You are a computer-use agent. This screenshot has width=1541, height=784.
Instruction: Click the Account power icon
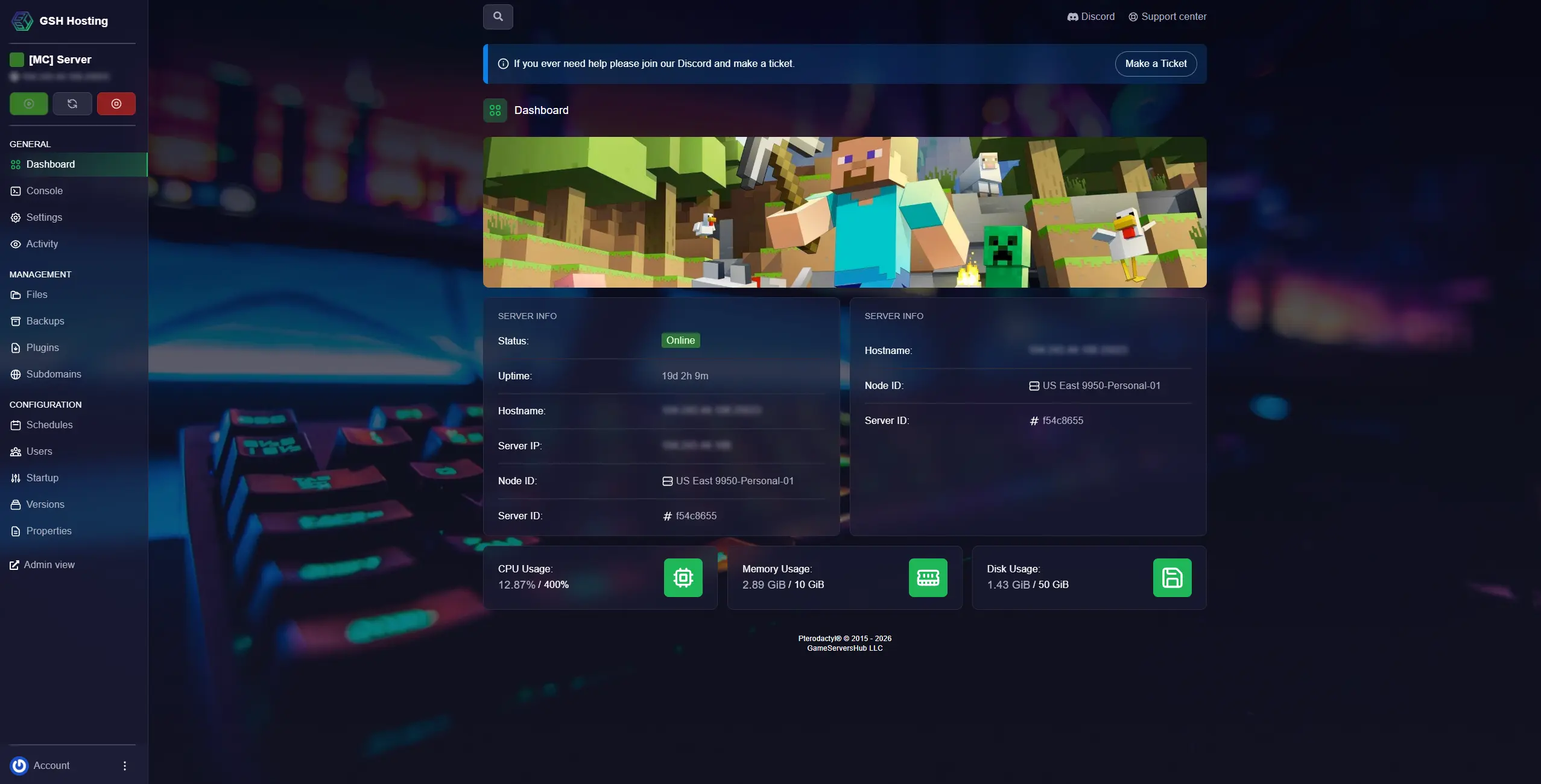19,765
